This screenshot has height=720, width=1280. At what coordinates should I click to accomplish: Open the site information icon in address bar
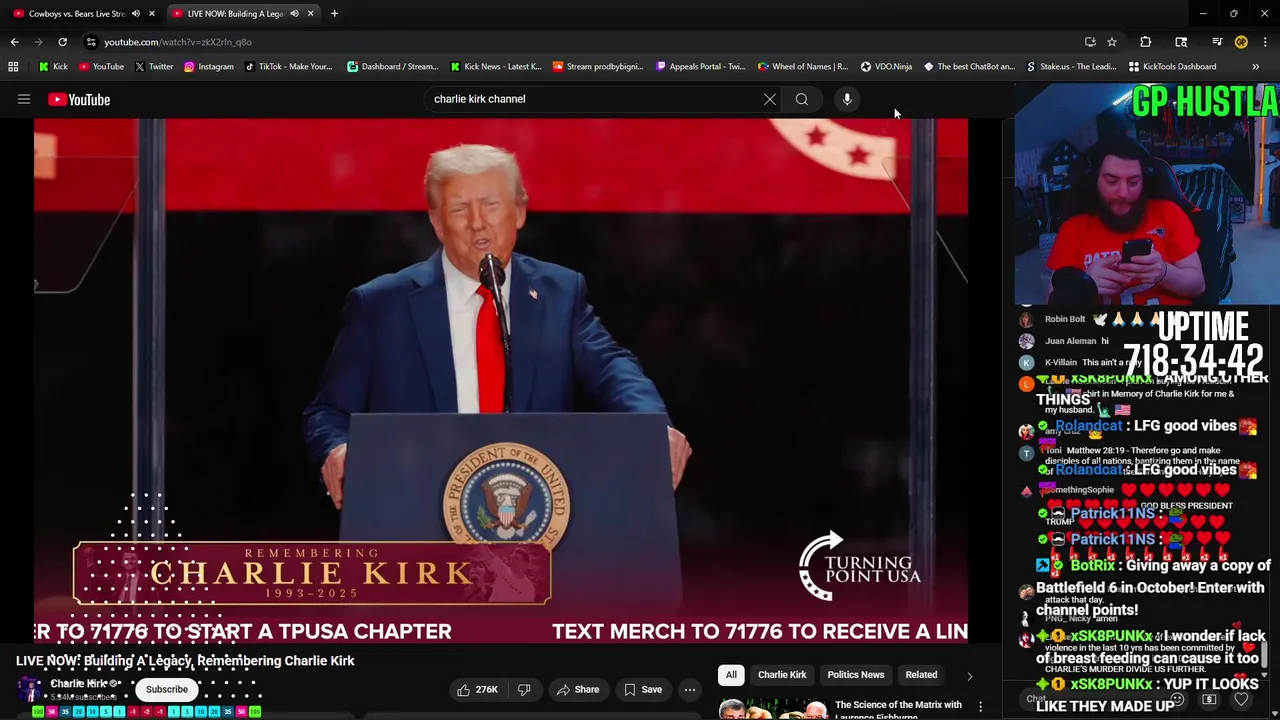(91, 42)
